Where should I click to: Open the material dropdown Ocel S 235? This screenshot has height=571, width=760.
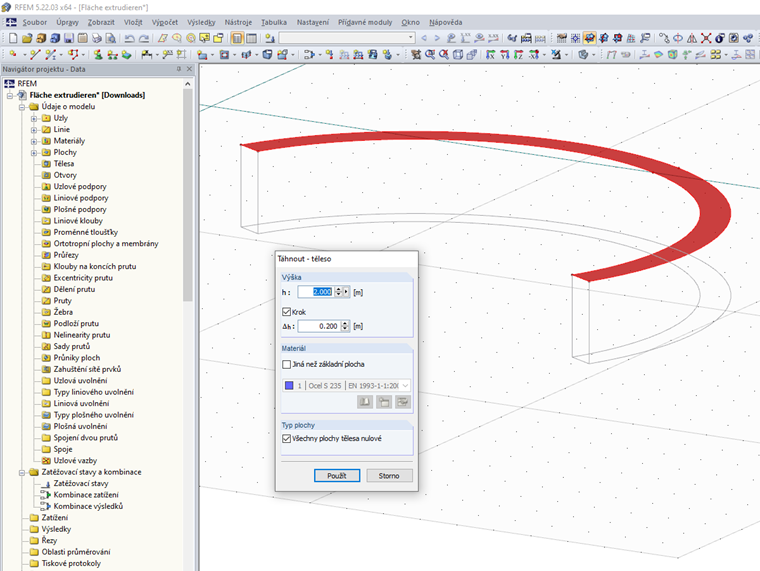405,385
